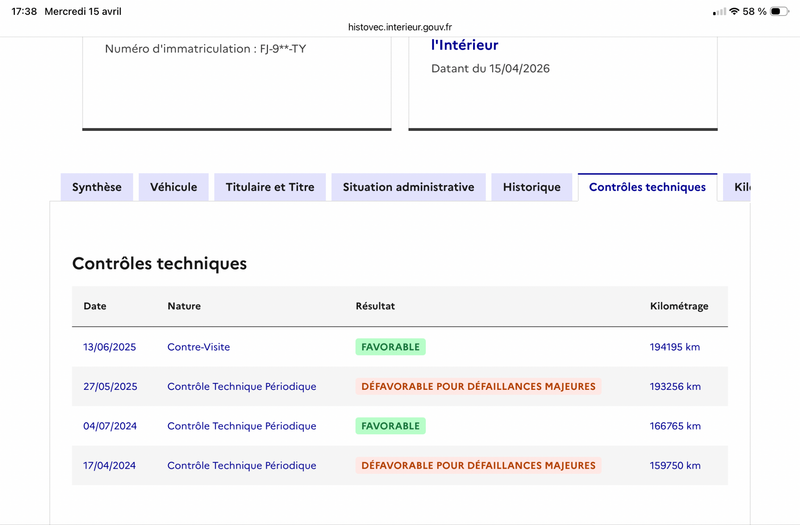Click the 13/06/2025 inspection date
Screen dimensions: 800x525
tap(110, 347)
